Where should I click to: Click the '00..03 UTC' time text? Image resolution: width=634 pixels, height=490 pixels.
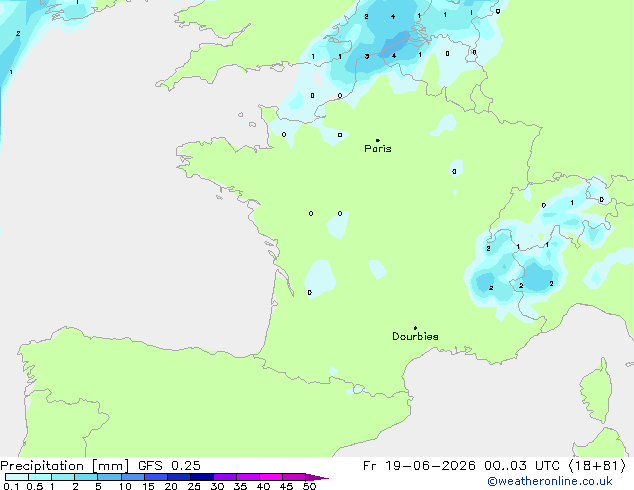coord(522,466)
